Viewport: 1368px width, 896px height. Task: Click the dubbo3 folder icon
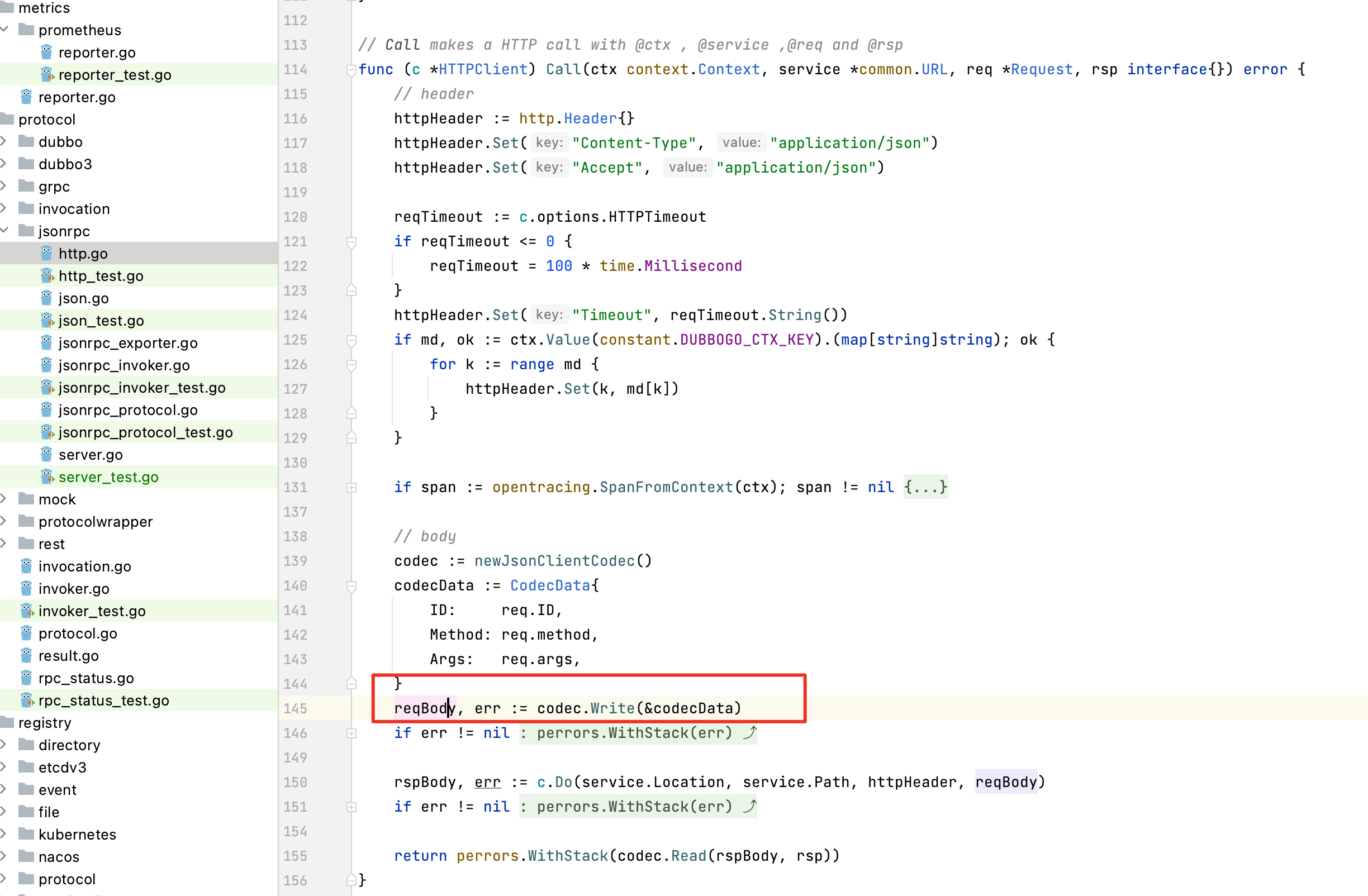coord(26,164)
